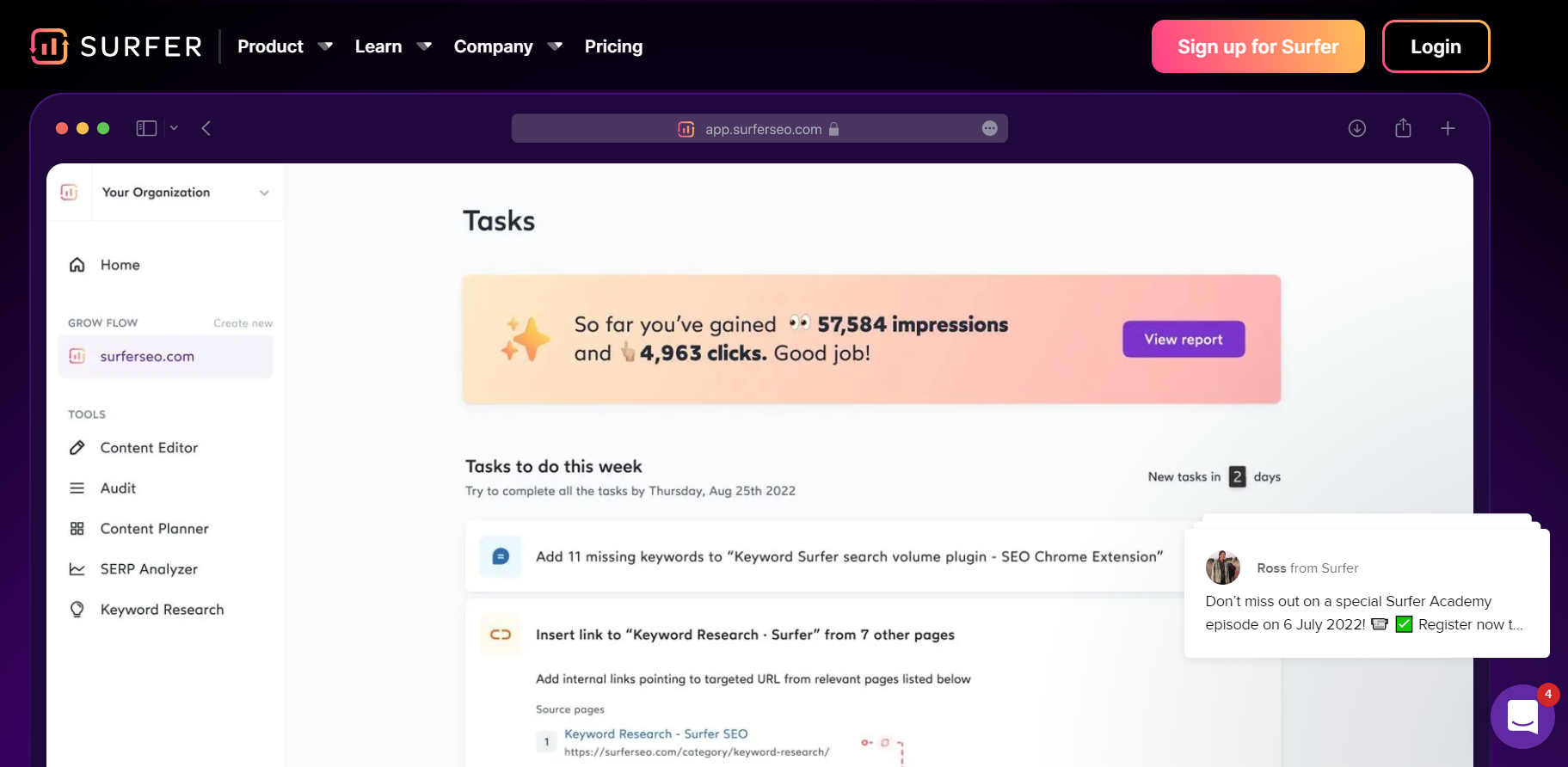The height and width of the screenshot is (767, 1568).
Task: Click the browser share icon
Action: (1403, 128)
